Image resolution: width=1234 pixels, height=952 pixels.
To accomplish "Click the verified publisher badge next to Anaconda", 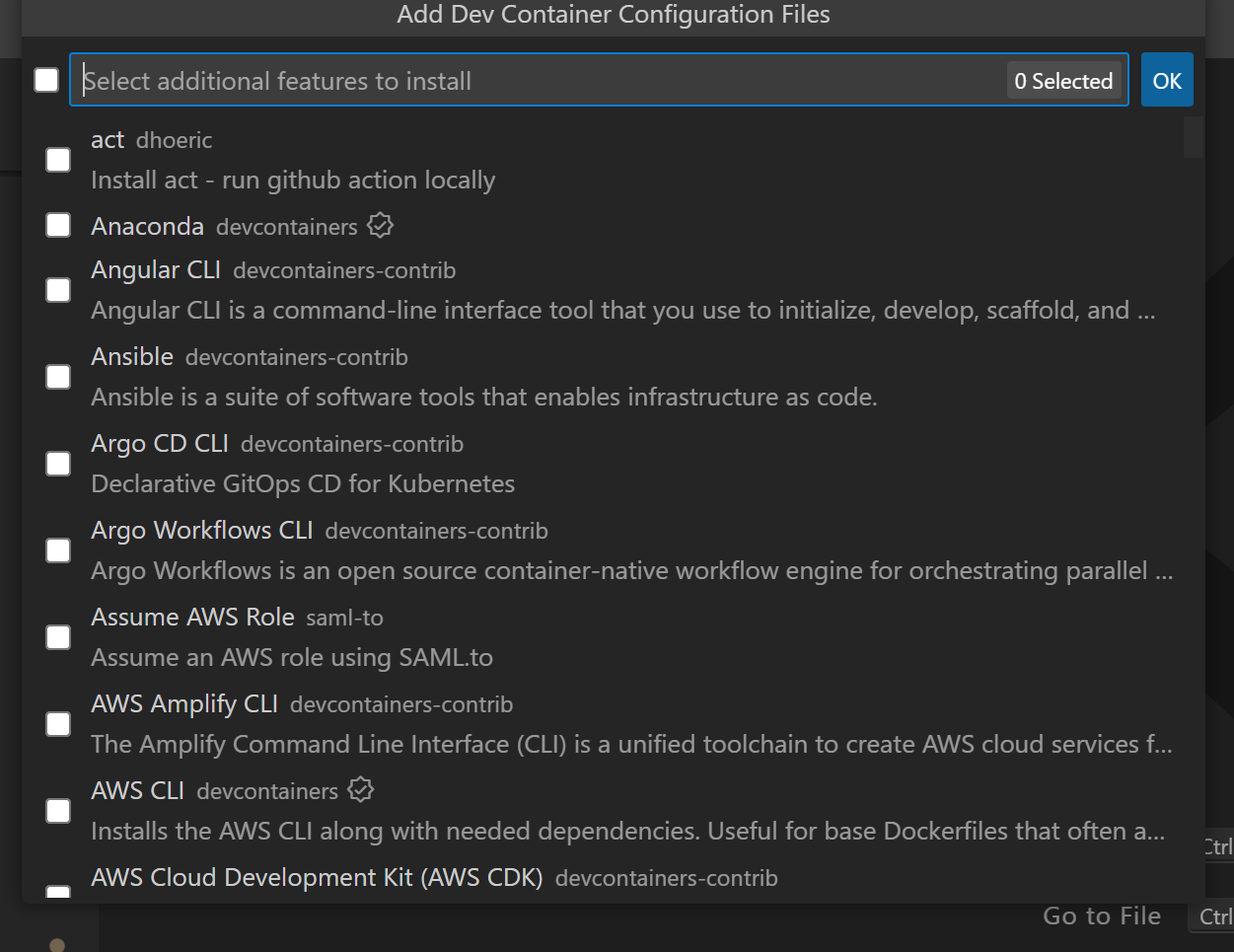I will pyautogui.click(x=380, y=225).
